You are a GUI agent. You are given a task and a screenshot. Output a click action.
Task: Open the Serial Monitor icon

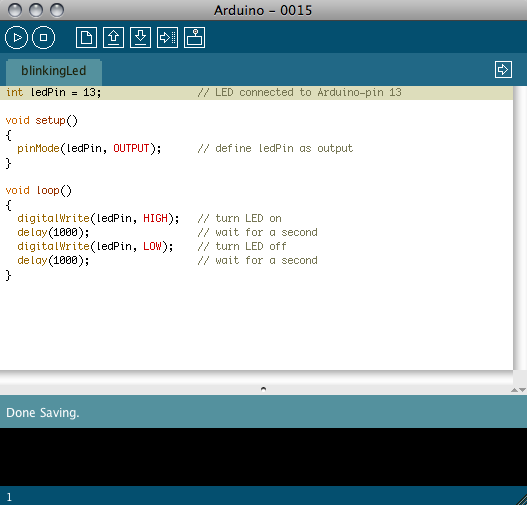(194, 37)
